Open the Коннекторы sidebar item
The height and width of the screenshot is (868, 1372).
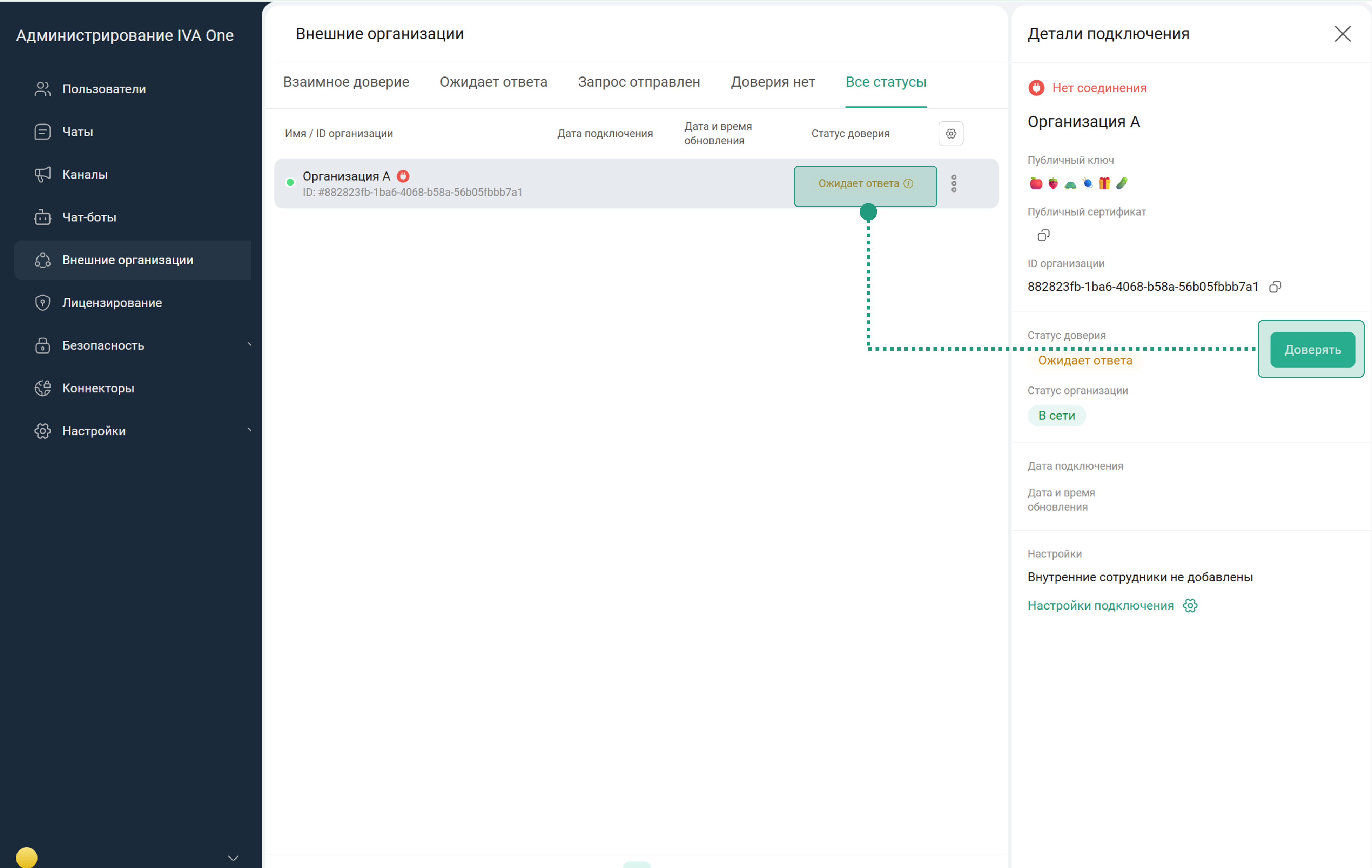coord(98,388)
